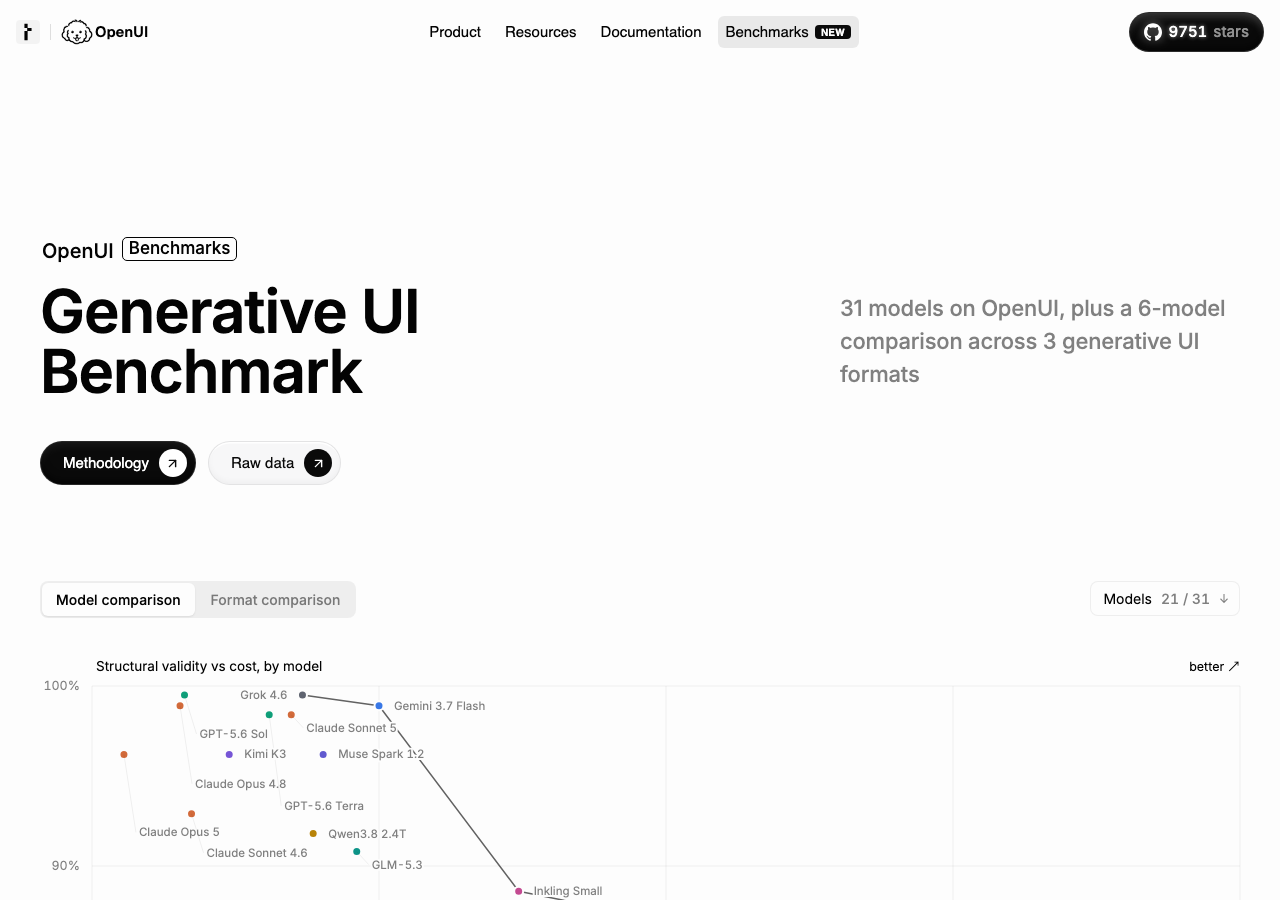Click the "Claude Opus 5" chart label

point(179,832)
